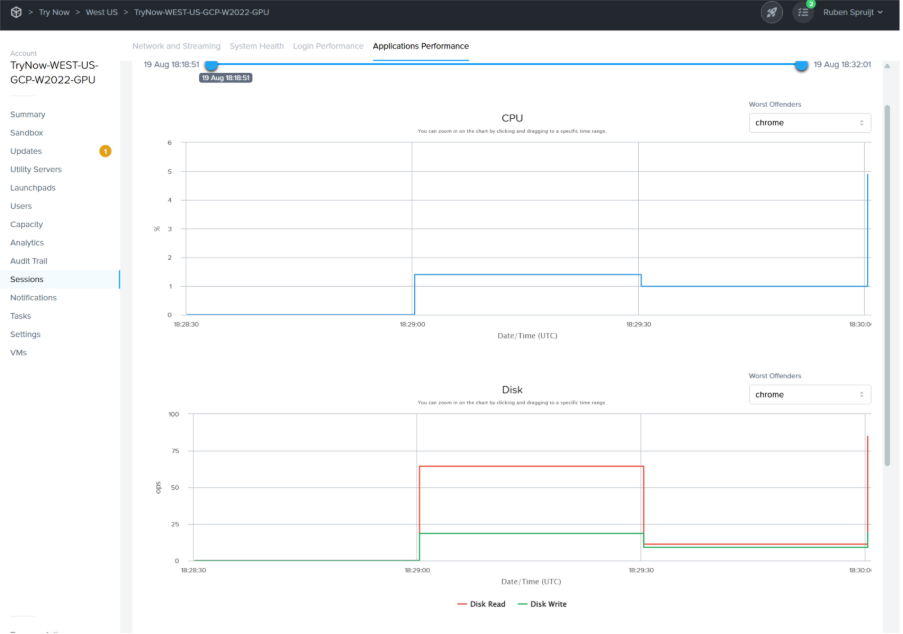Screen dimensions: 903x634
Task: Click the time range start slider handle
Action: point(211,64)
